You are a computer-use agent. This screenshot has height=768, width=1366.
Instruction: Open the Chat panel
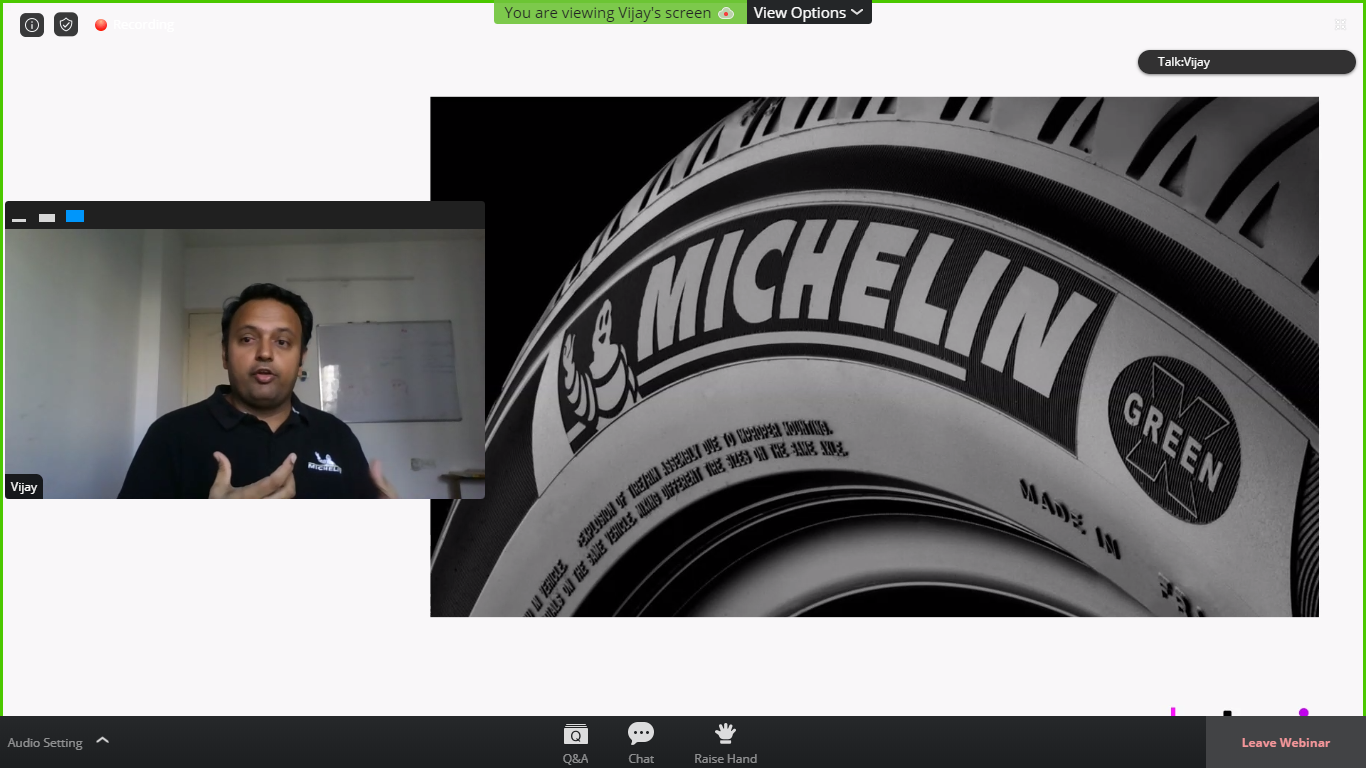[x=641, y=743]
